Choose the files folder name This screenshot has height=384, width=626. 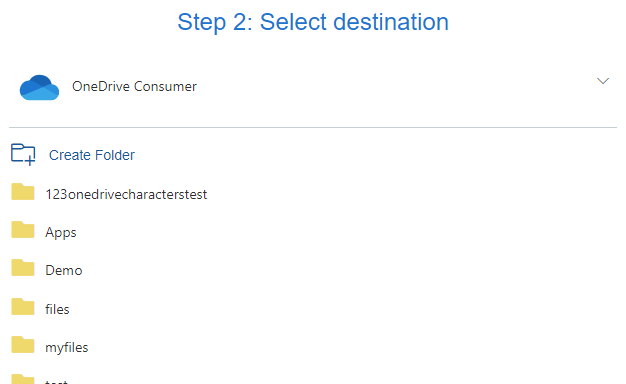coord(57,309)
